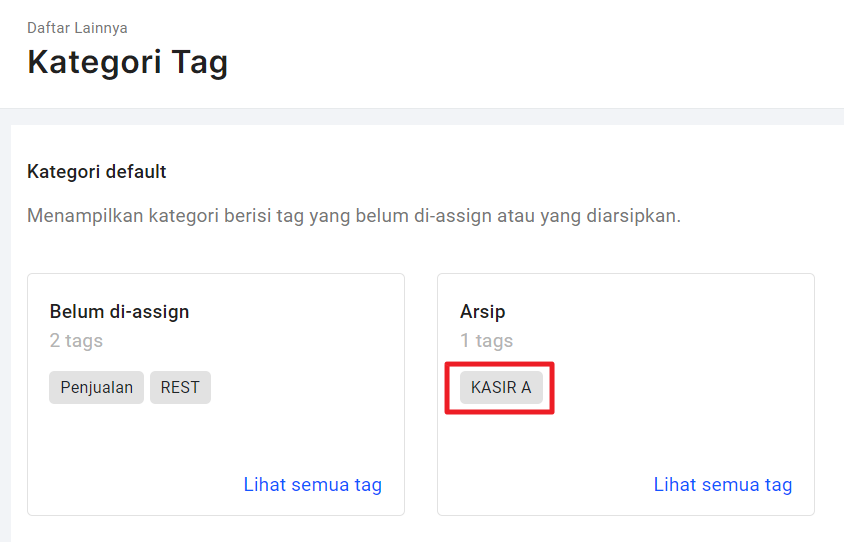Click the Belum di-assign card title

[119, 312]
